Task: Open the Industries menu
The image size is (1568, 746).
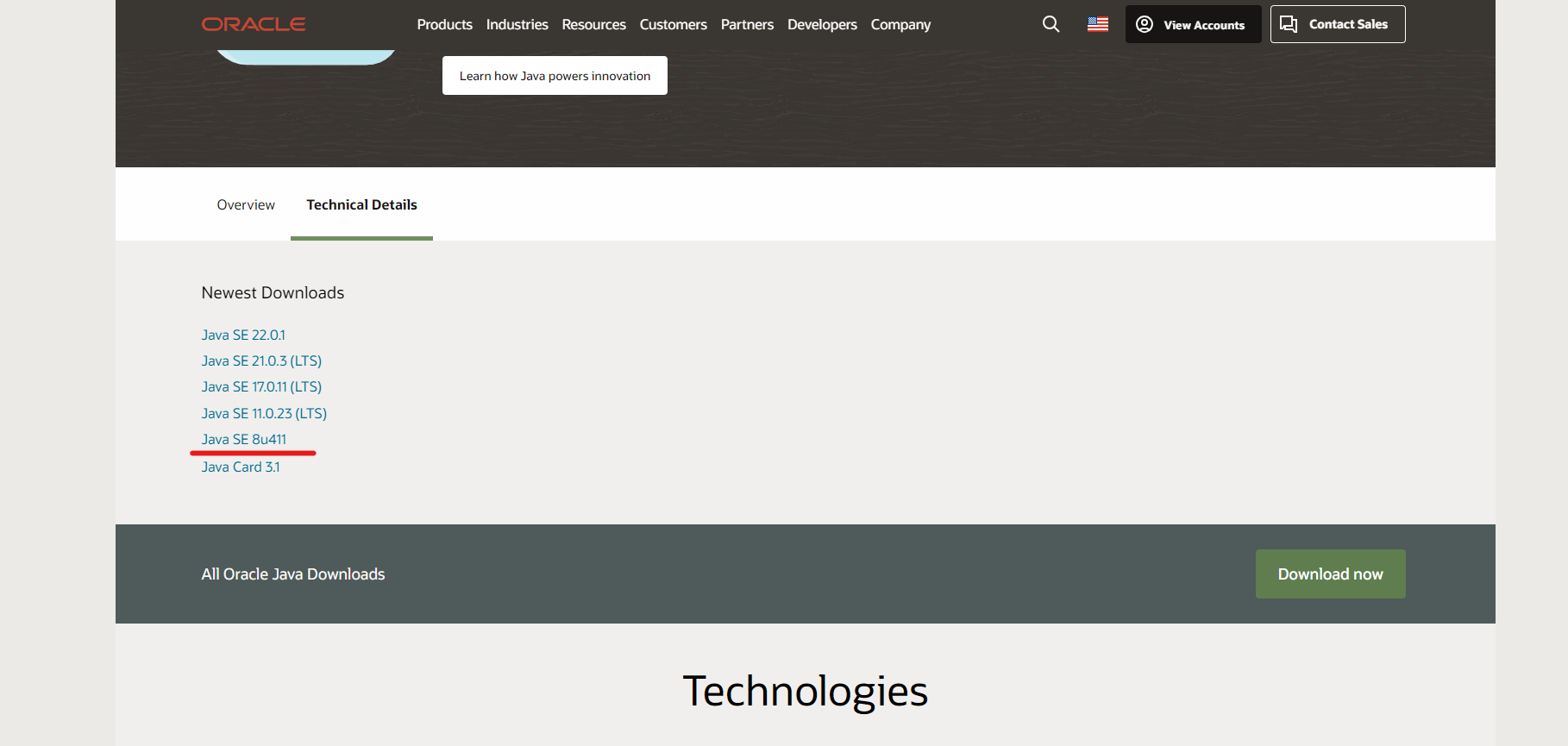Action: pyautogui.click(x=517, y=24)
